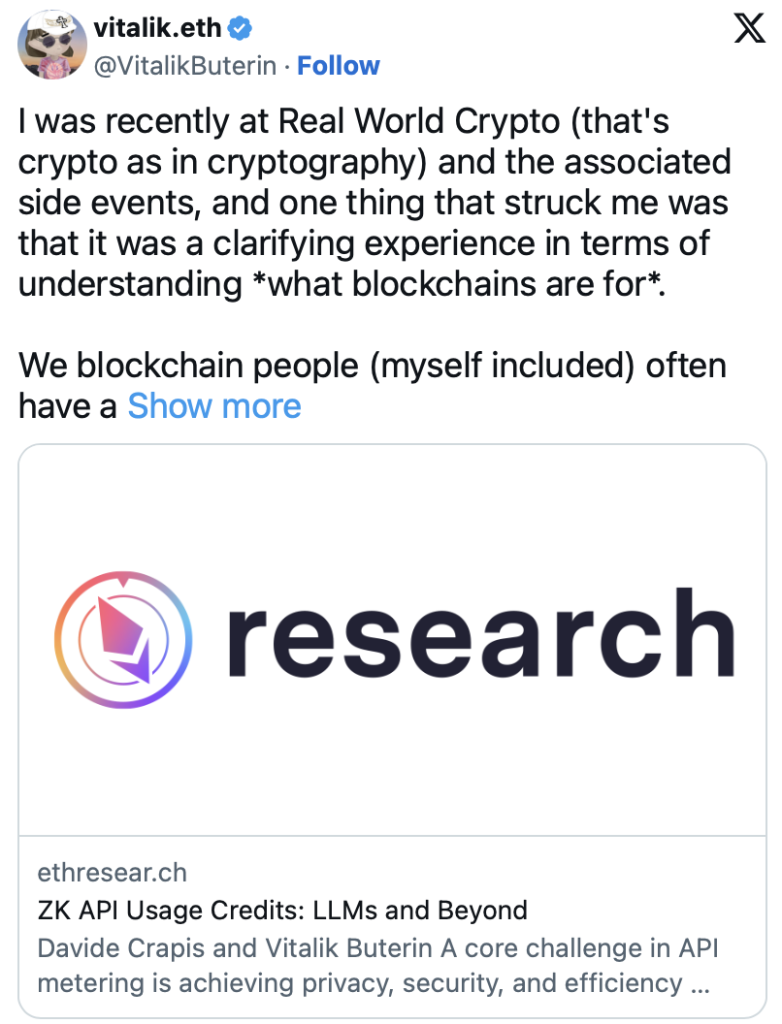This screenshot has height=1024, width=782.
Task: Click the blue verified badge next to vitalik.eth
Action: 238,28
